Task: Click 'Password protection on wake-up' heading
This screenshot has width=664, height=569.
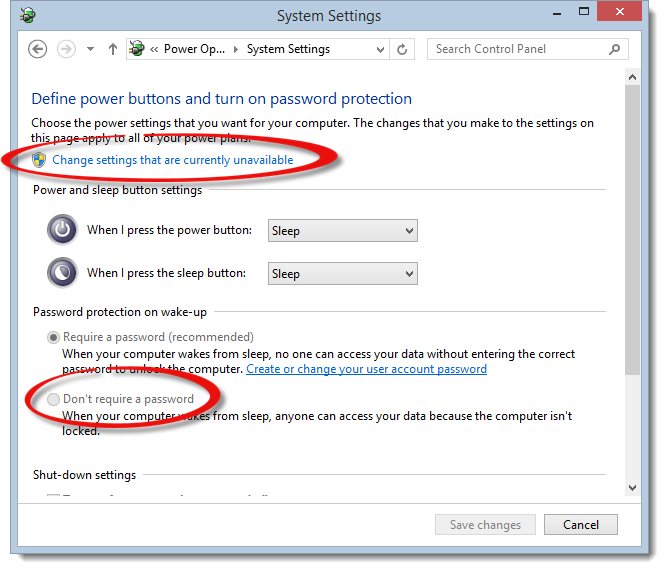Action: [x=120, y=312]
